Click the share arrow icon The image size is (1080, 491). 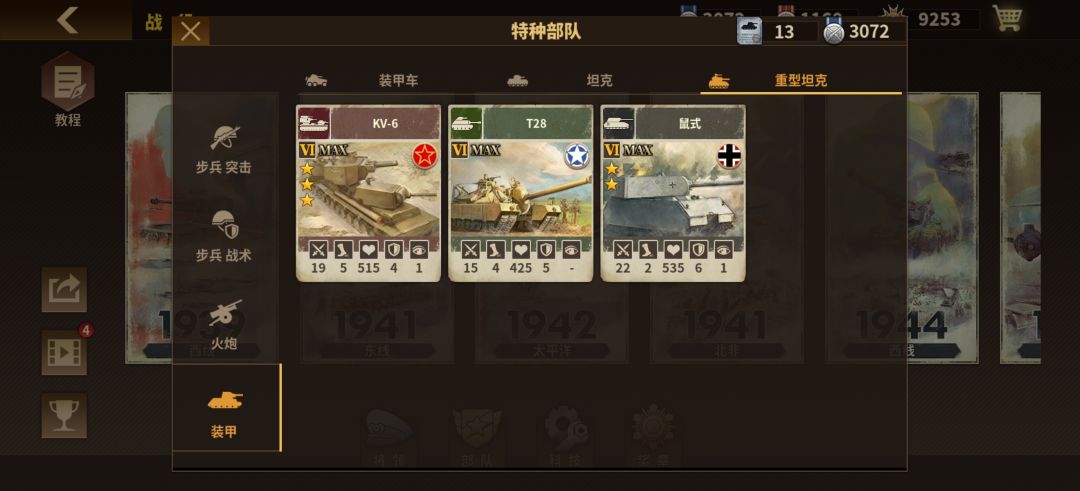64,289
